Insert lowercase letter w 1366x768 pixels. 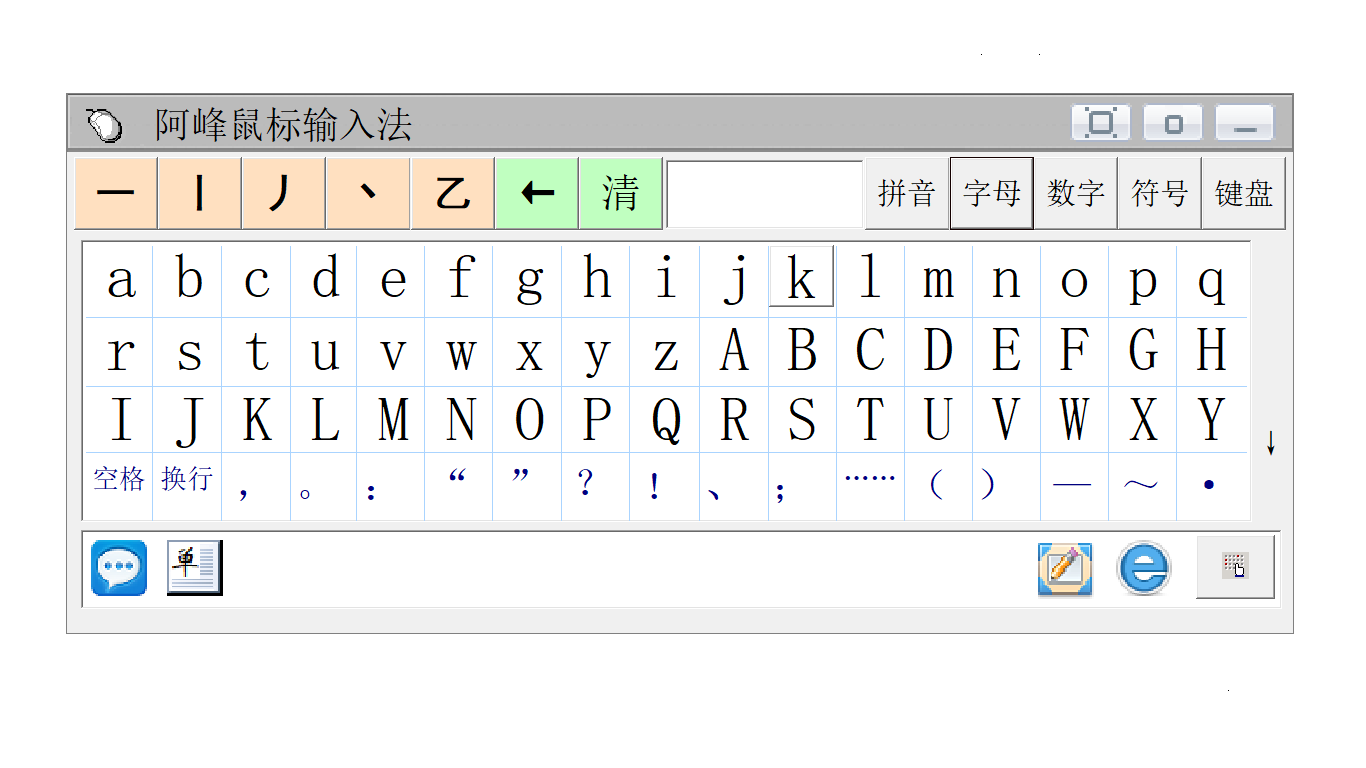[461, 352]
